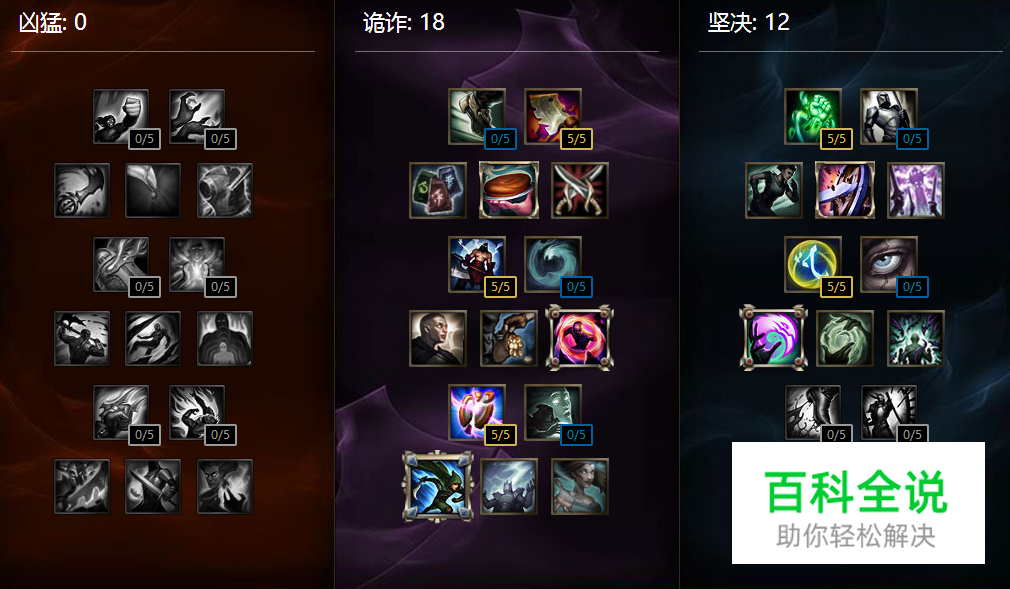Click the 坚决: 12 tree header
The image size is (1010, 589).
(748, 23)
